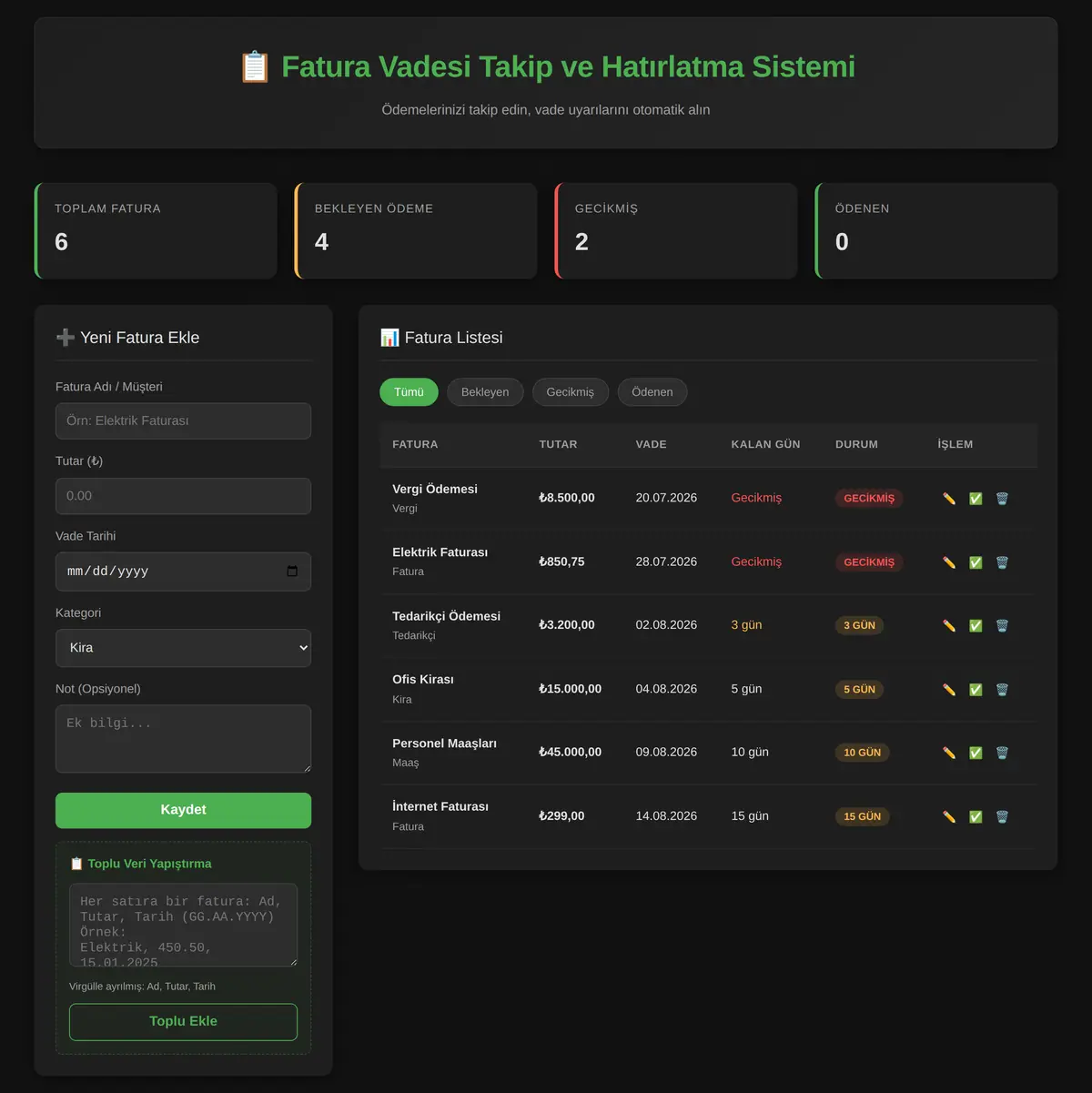
Task: Mark Elektrik Faturası as paid
Action: pyautogui.click(x=976, y=562)
